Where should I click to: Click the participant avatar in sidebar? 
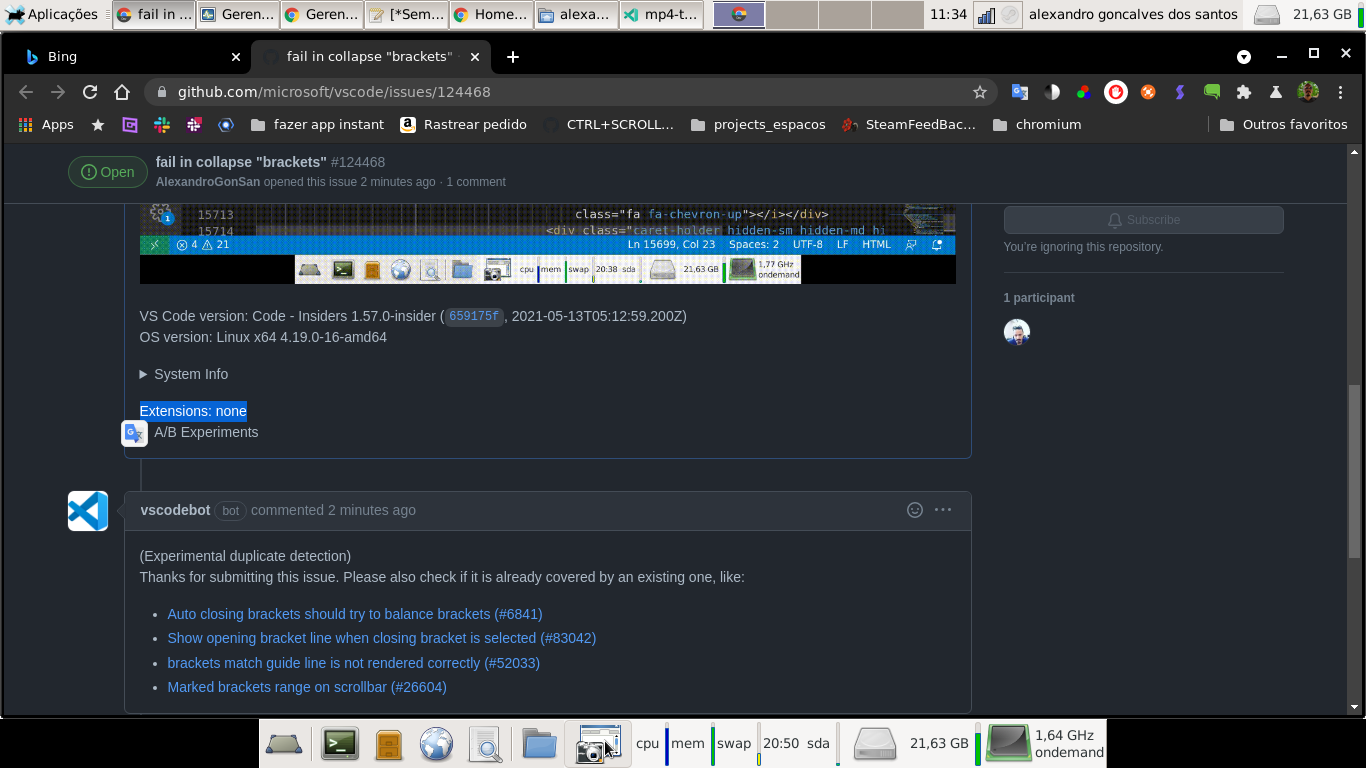pyautogui.click(x=1017, y=332)
